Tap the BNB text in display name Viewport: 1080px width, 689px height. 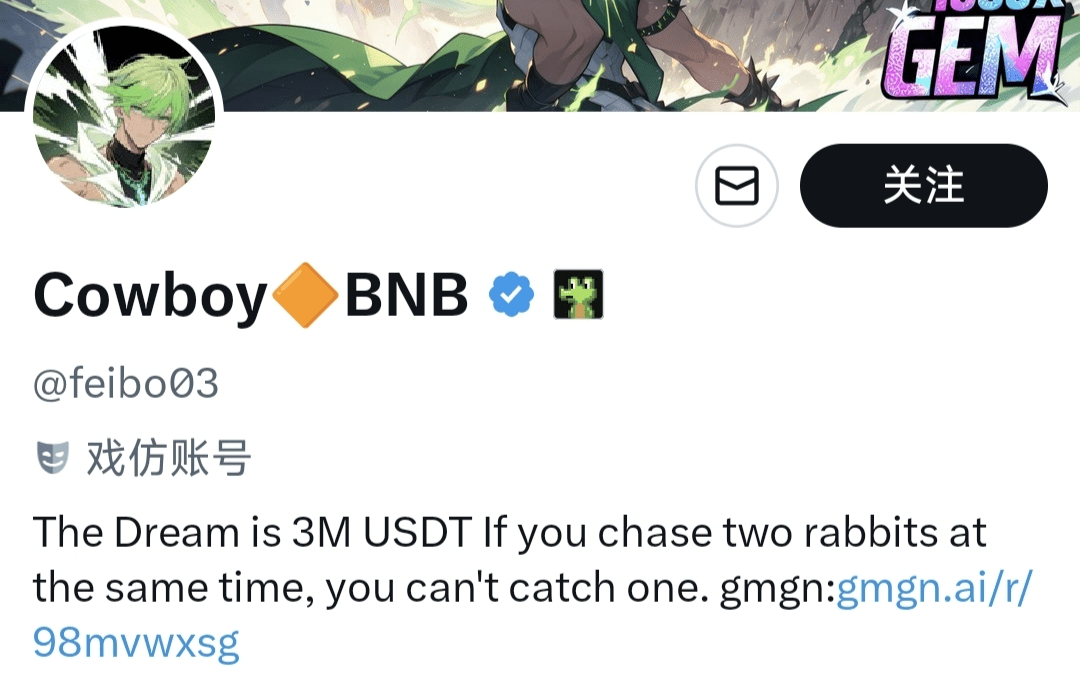click(406, 296)
